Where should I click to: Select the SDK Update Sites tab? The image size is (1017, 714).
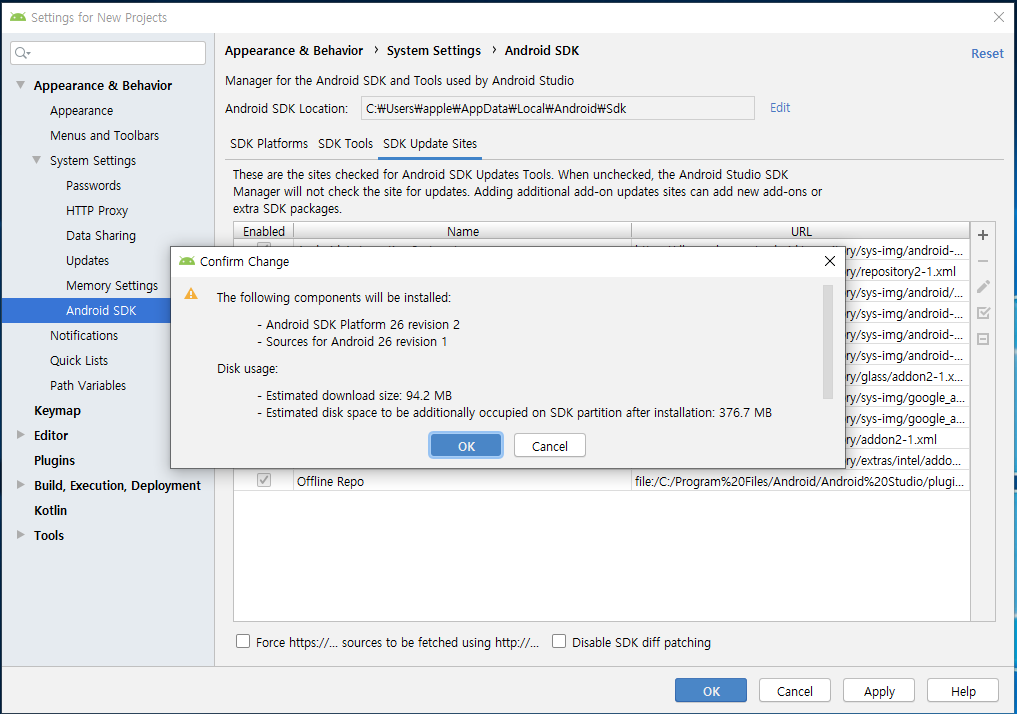pyautogui.click(x=430, y=143)
